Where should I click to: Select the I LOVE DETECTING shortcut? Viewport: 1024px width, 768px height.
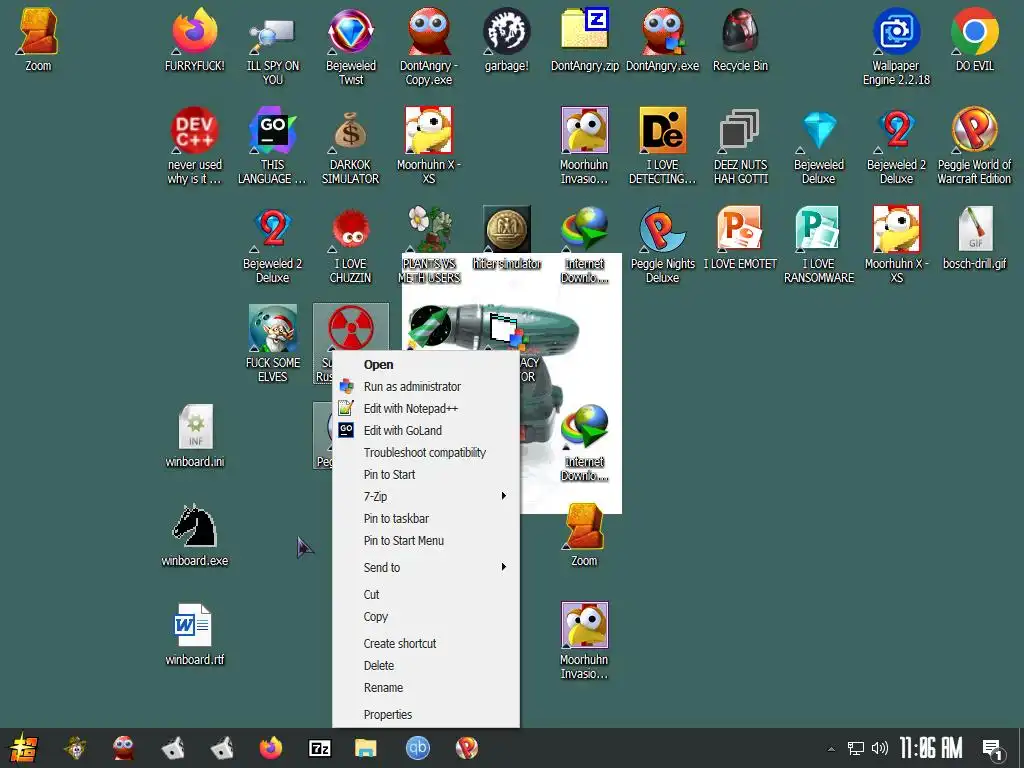coord(662,146)
